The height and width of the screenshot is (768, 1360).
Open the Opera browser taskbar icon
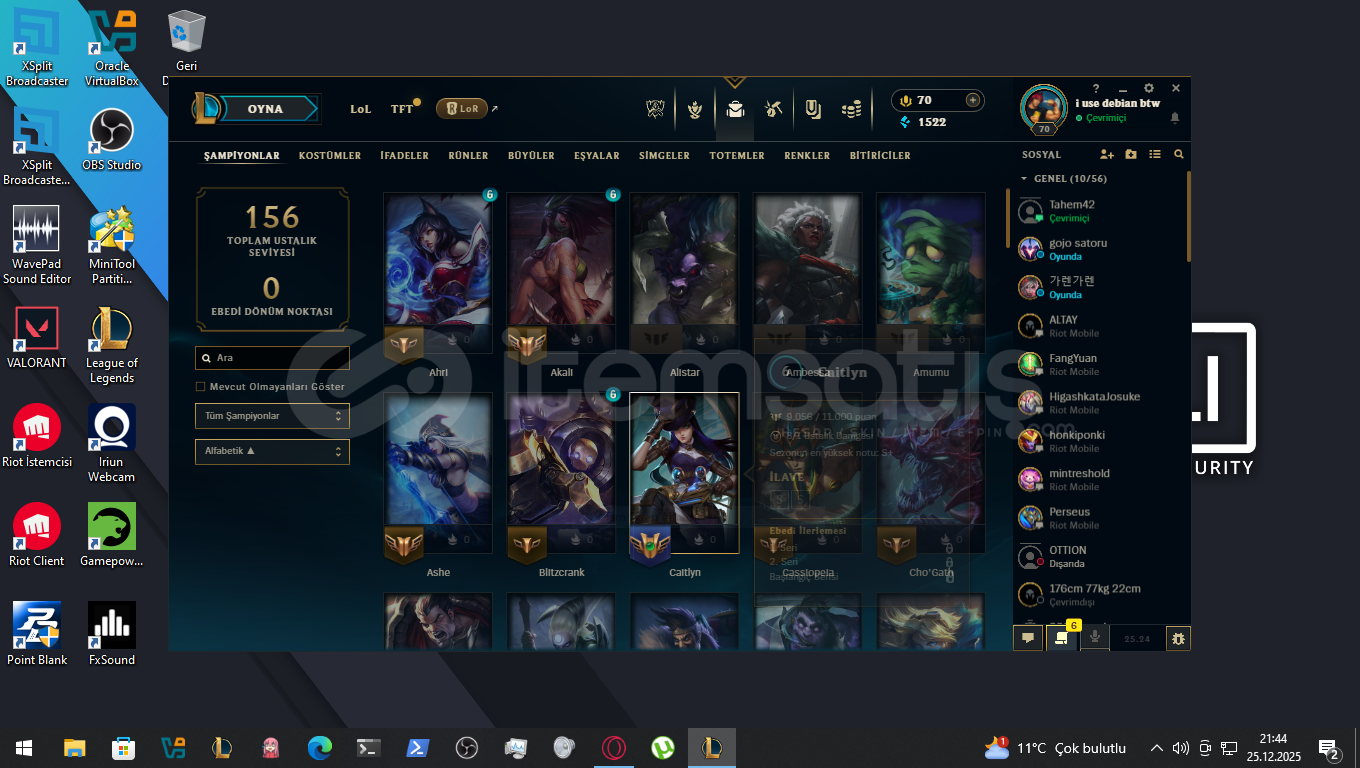tap(613, 748)
